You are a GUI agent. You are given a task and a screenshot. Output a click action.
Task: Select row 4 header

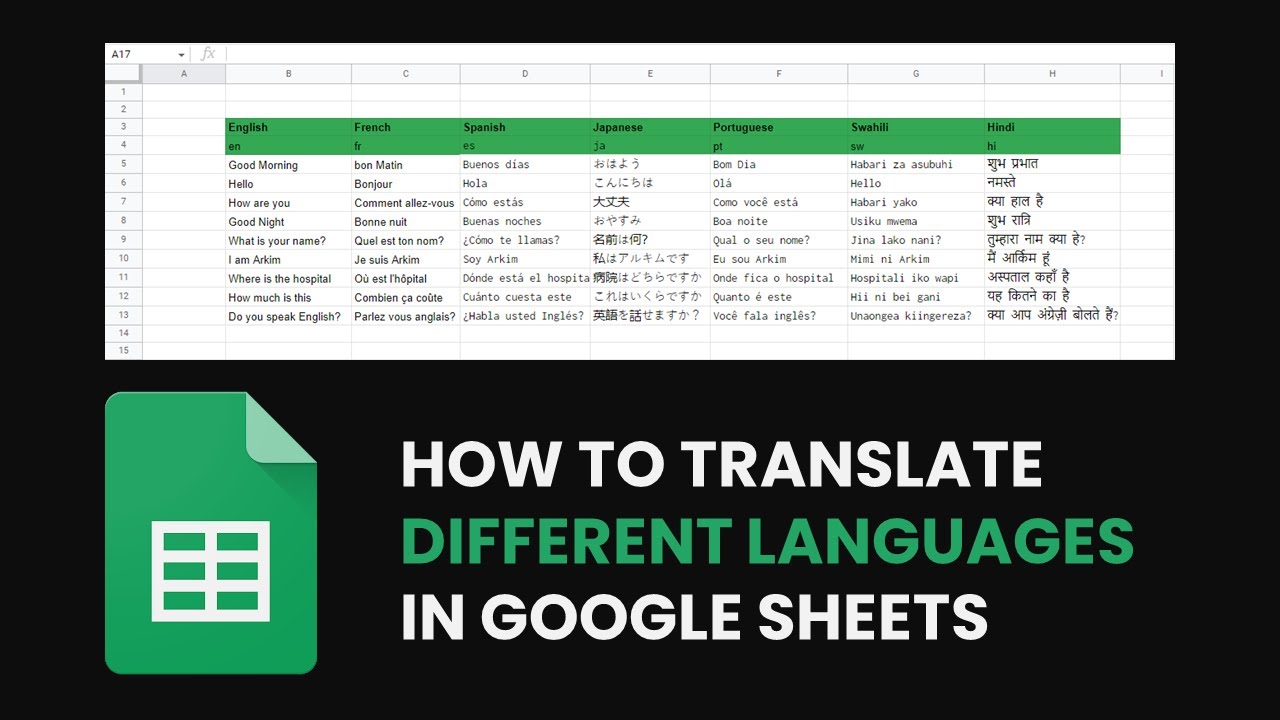(124, 146)
